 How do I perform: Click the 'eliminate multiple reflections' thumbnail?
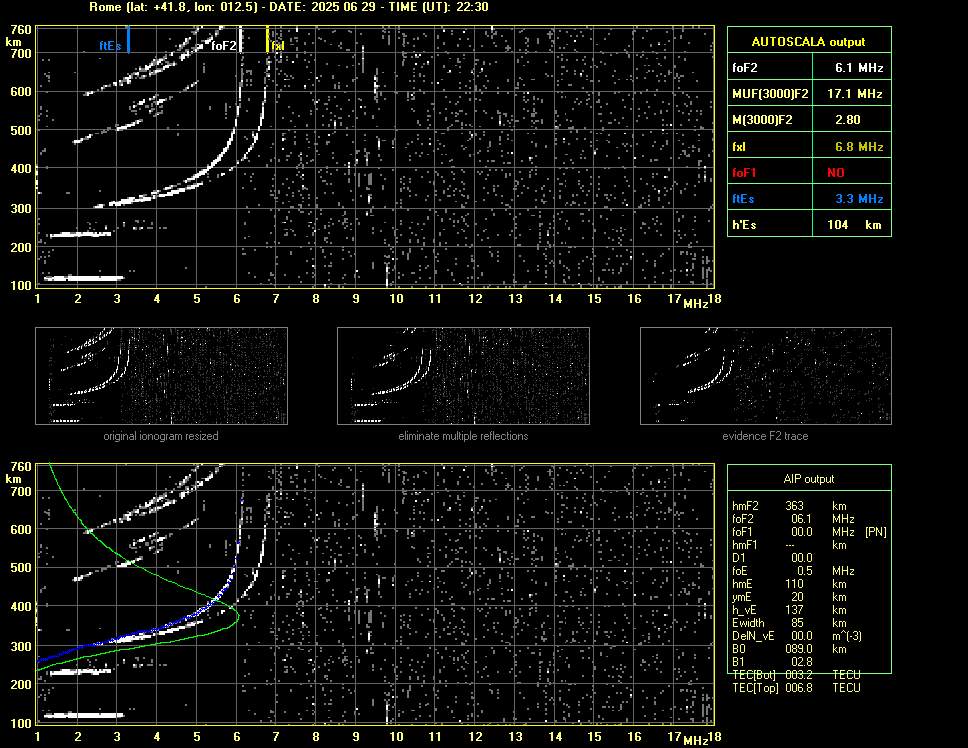click(x=463, y=376)
